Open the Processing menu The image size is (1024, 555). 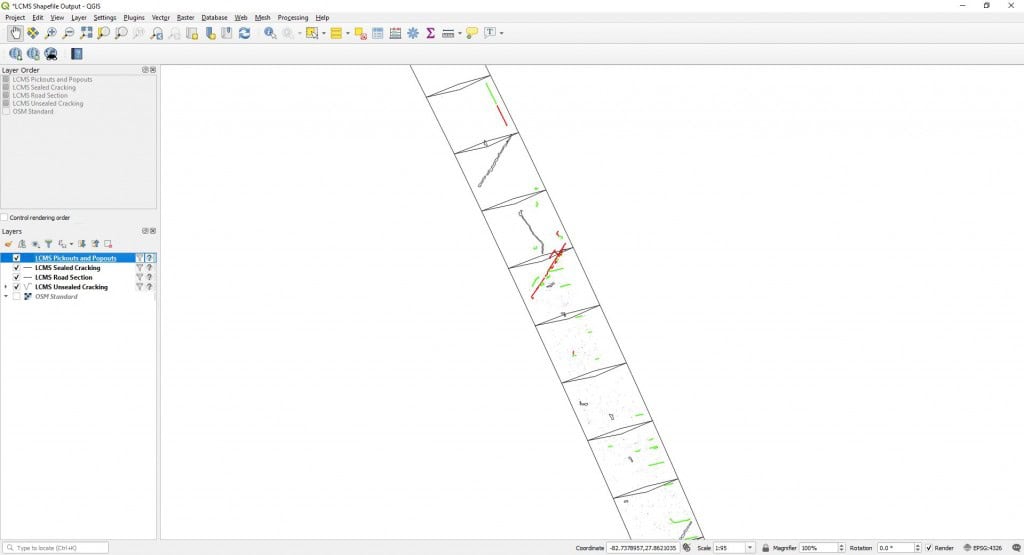coord(293,18)
